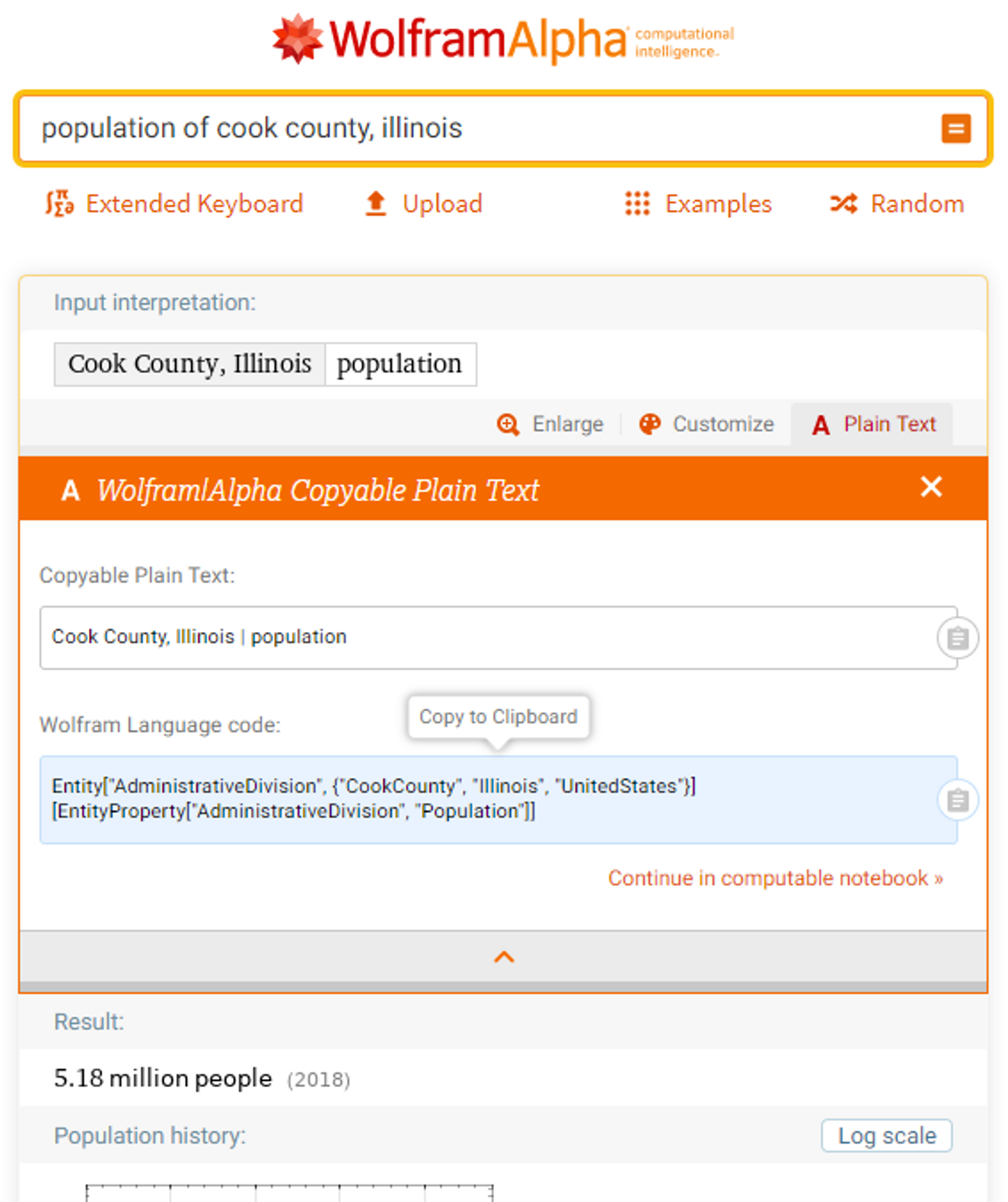Get a Random query
The width and height of the screenshot is (1008, 1202).
coord(897,203)
